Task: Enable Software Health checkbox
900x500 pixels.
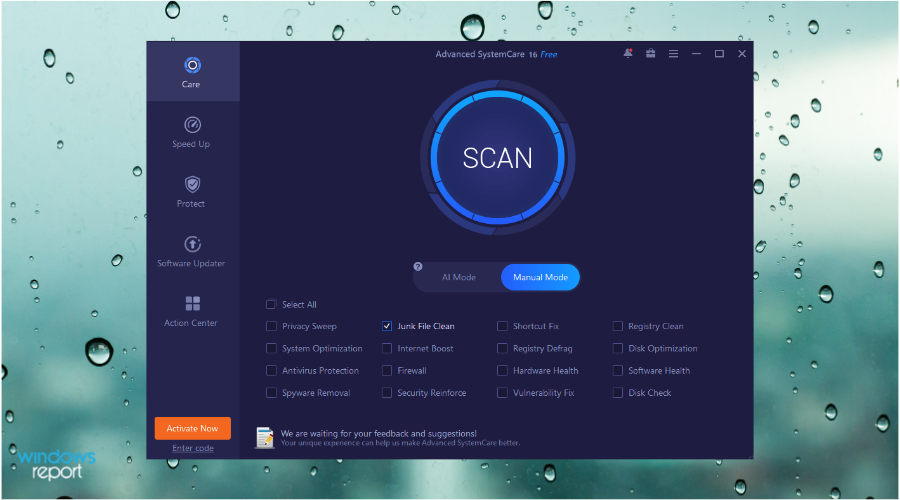Action: (618, 371)
